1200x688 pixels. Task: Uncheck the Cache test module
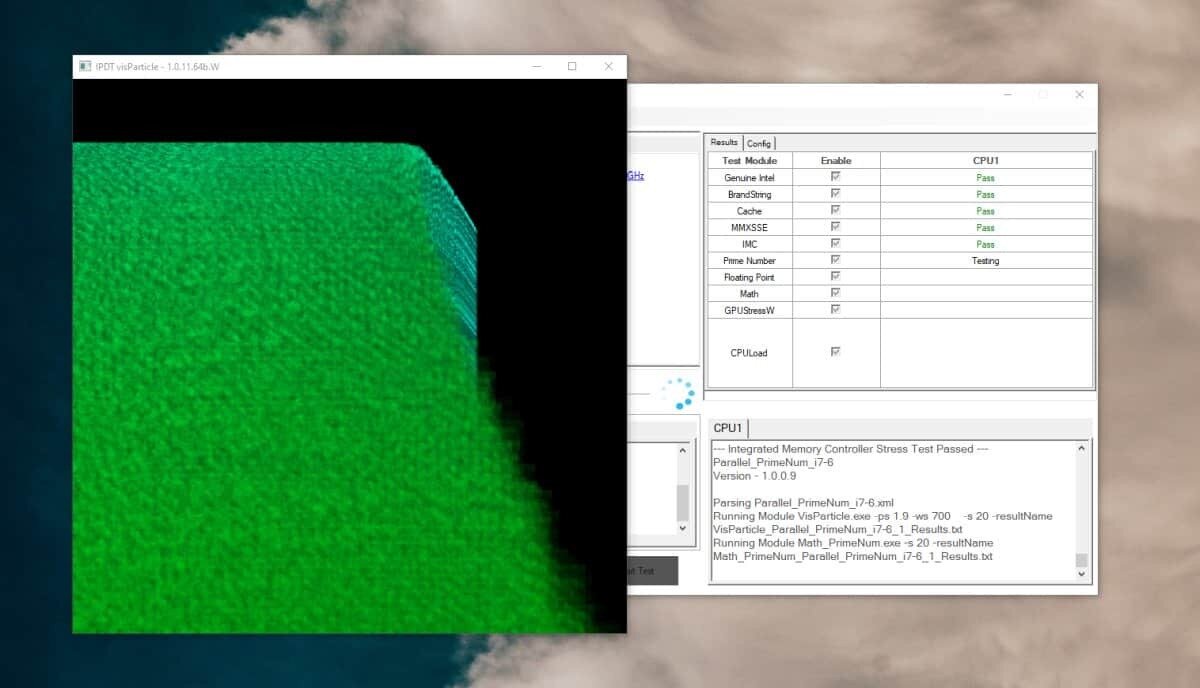[835, 210]
